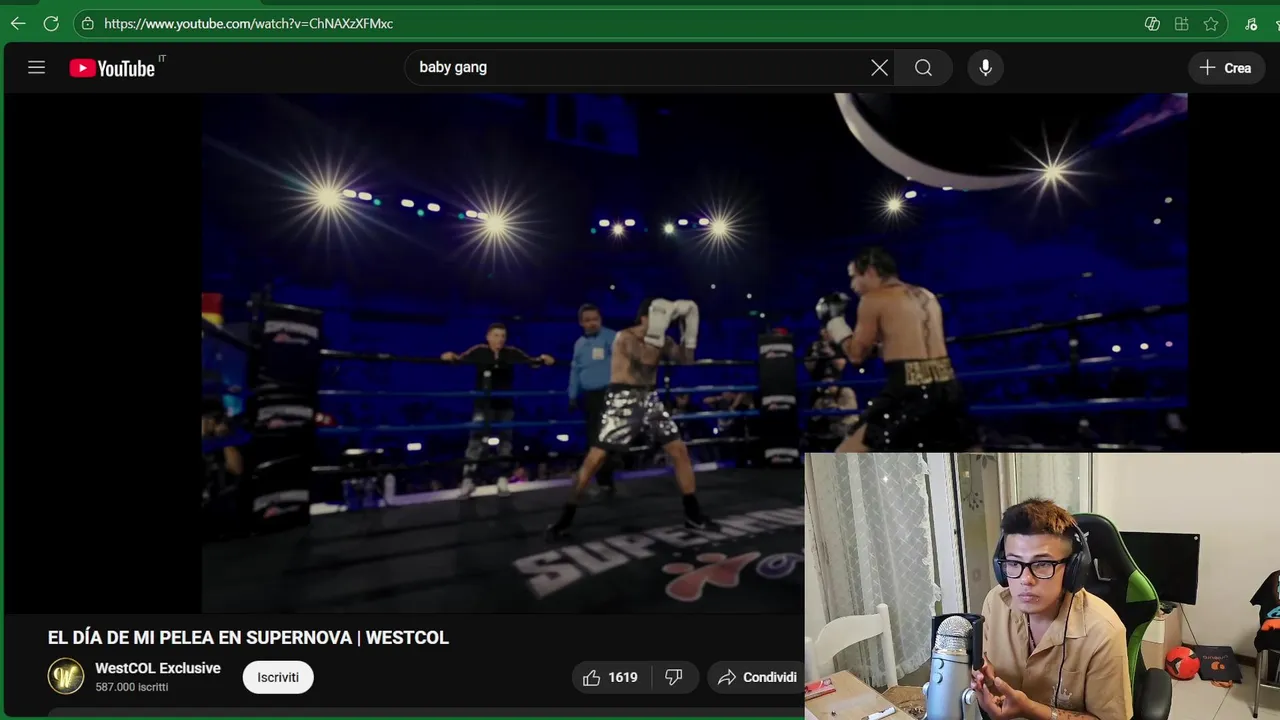
Task: Run search with the magnifier button
Action: tap(923, 67)
